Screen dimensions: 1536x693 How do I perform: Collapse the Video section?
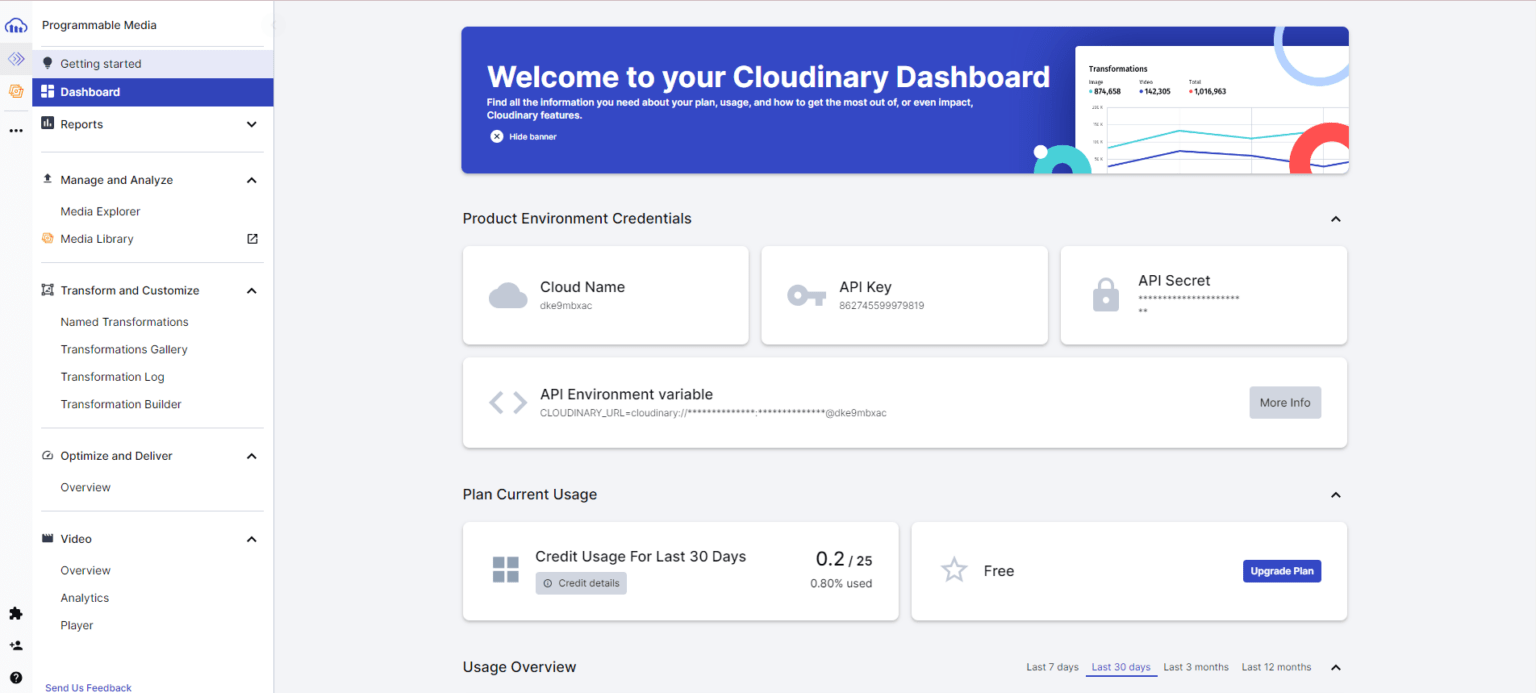point(252,539)
